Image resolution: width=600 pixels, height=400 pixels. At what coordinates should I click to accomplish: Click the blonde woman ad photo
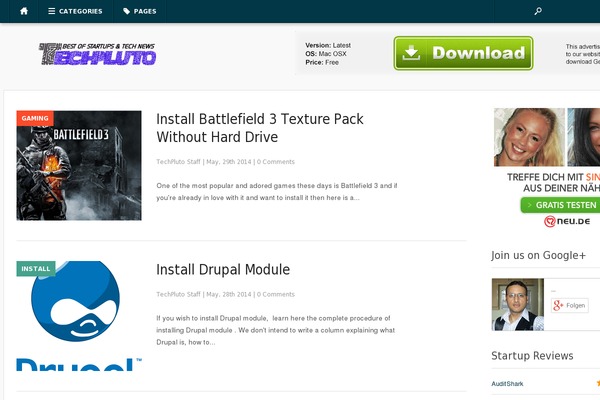(x=529, y=137)
